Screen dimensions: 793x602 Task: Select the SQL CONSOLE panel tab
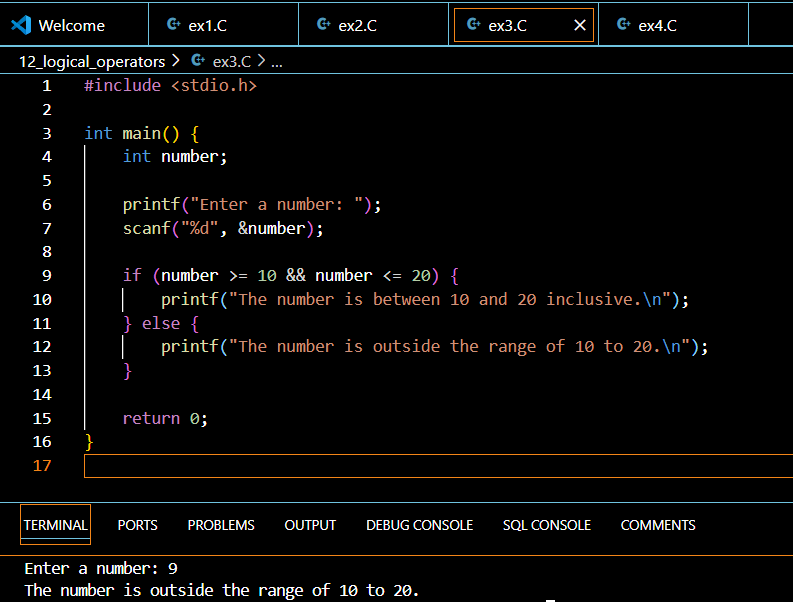coord(546,525)
